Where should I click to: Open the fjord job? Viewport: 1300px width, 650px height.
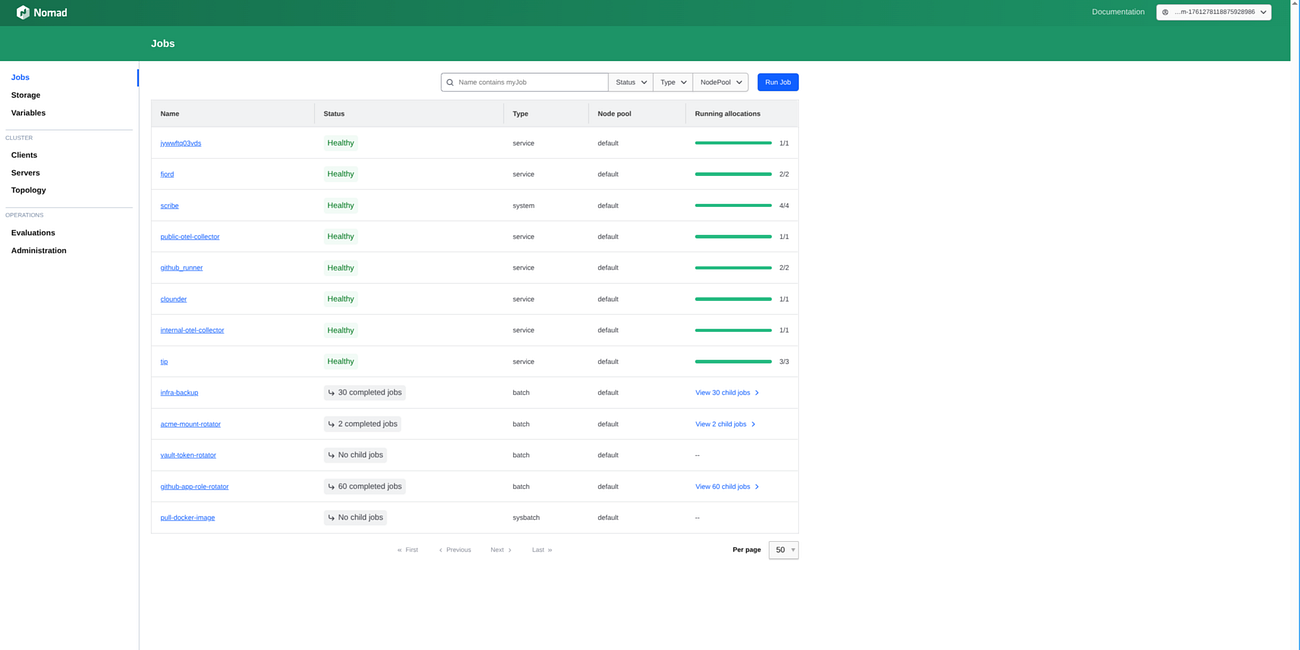click(x=167, y=174)
